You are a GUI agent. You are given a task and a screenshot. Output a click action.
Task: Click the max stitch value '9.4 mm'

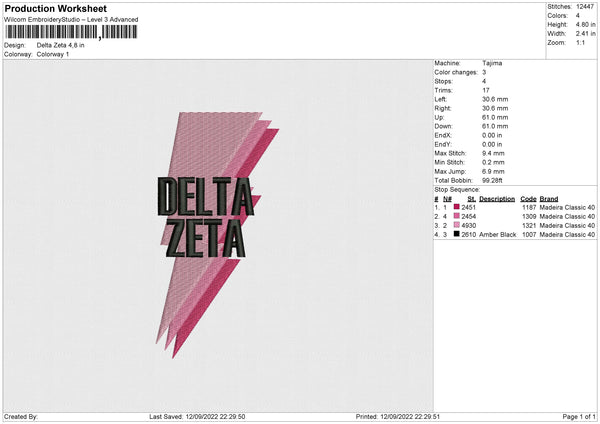493,153
